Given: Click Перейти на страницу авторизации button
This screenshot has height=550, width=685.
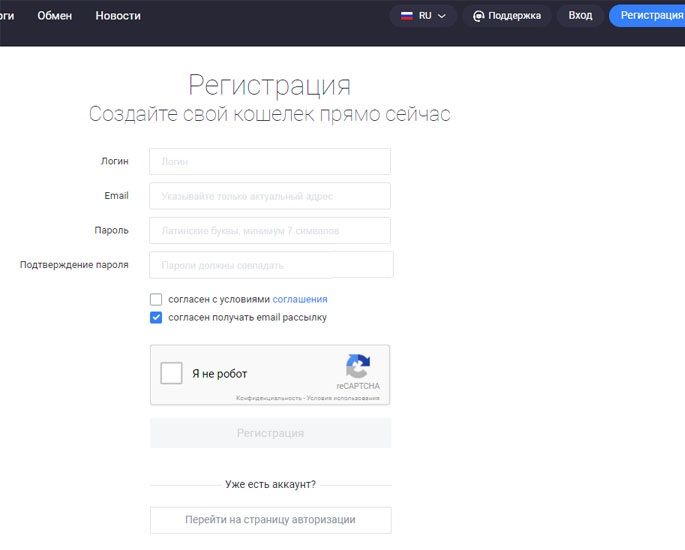Looking at the screenshot, I should (x=270, y=520).
